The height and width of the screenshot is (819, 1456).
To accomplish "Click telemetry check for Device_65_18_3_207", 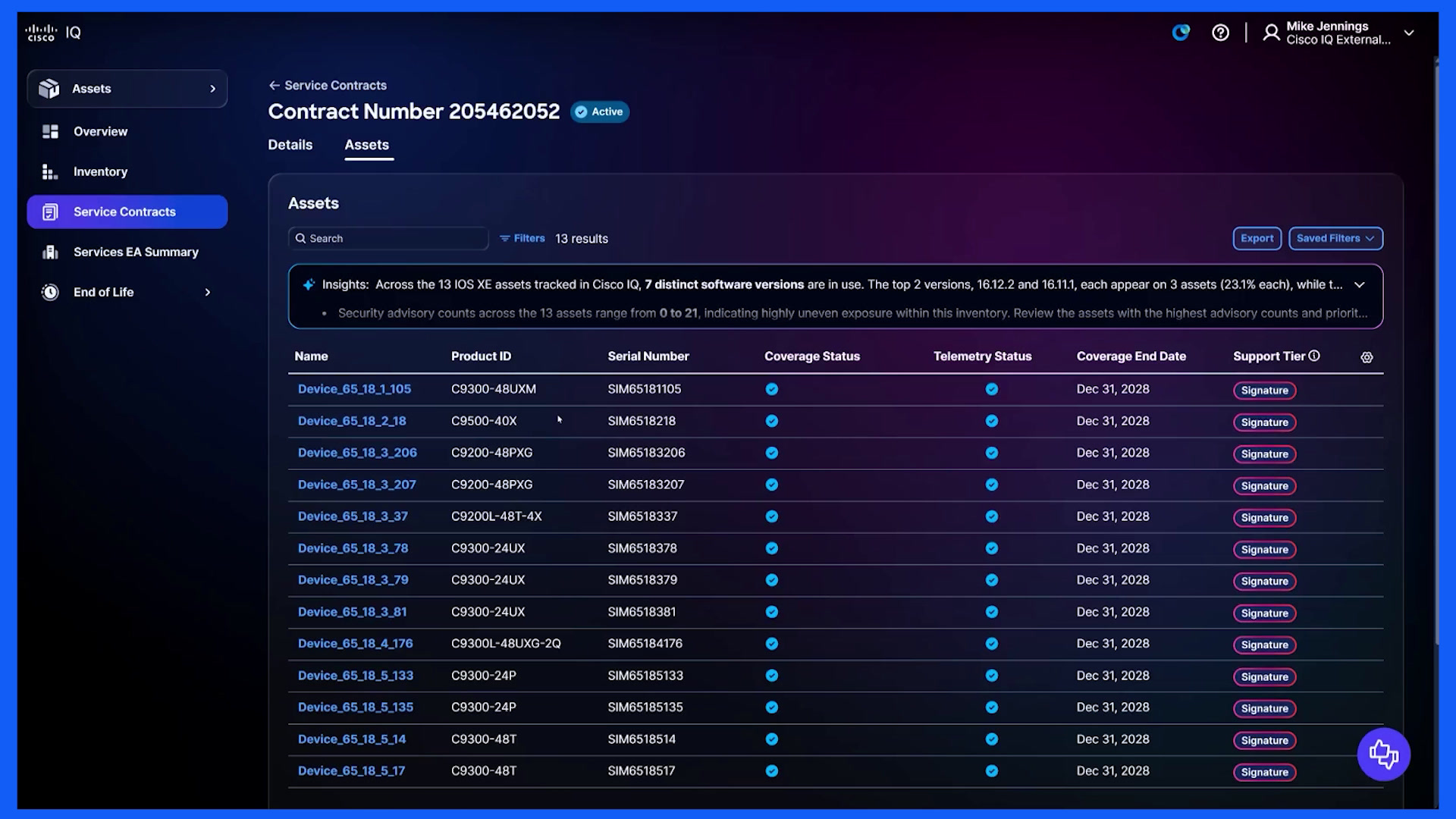I will pyautogui.click(x=992, y=485).
